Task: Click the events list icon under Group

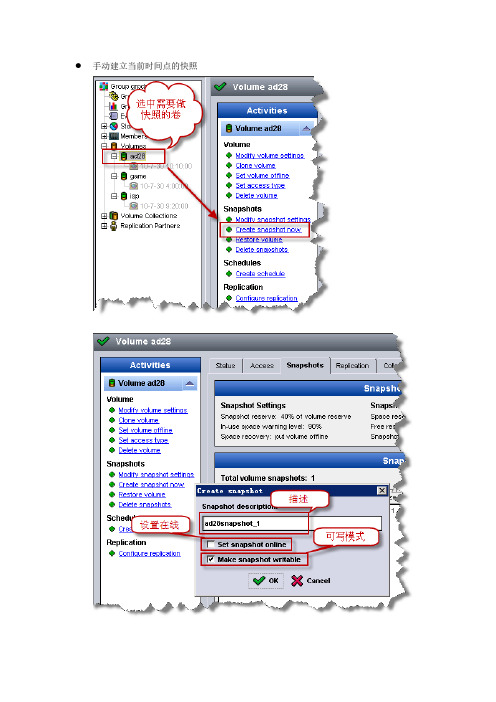Action: [114, 116]
